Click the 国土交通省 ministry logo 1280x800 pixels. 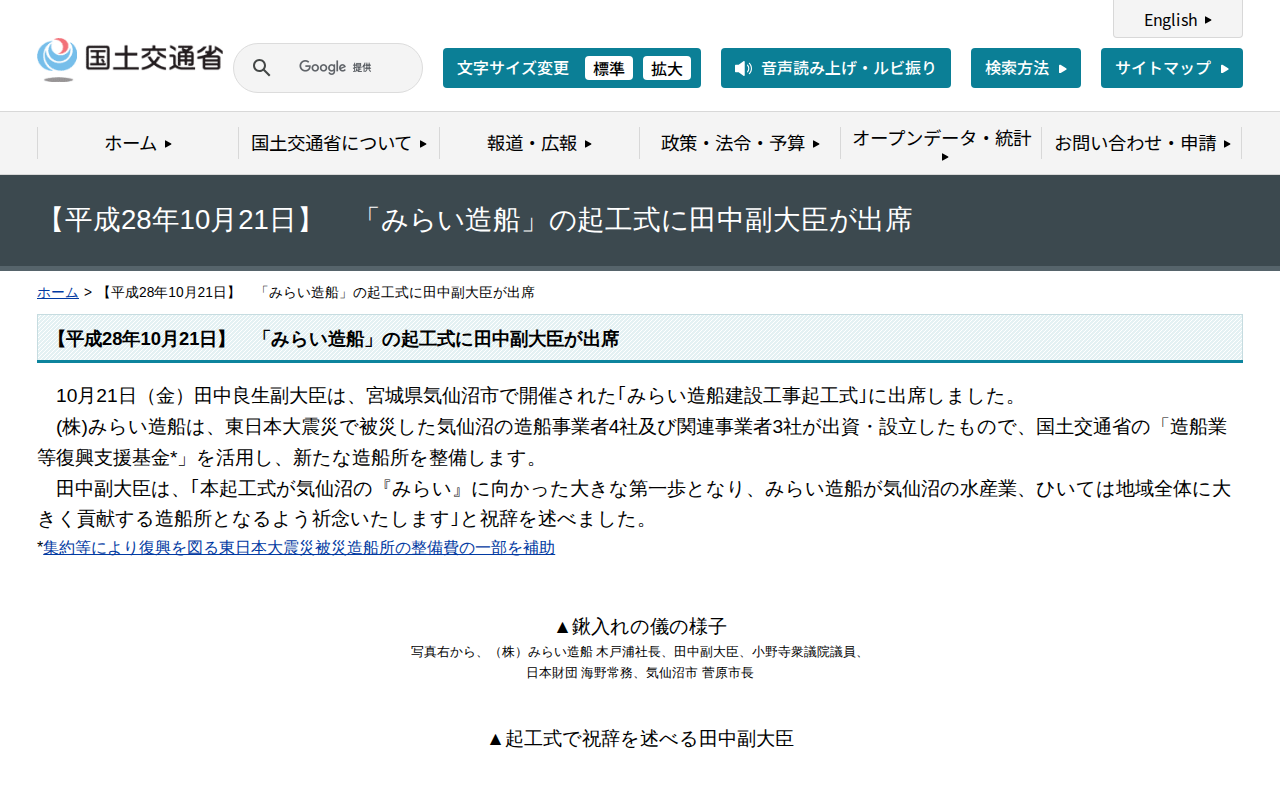click(130, 58)
